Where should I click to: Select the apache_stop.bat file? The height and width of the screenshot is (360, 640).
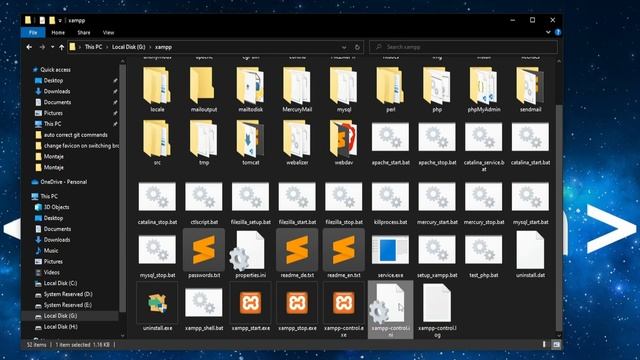[437, 144]
